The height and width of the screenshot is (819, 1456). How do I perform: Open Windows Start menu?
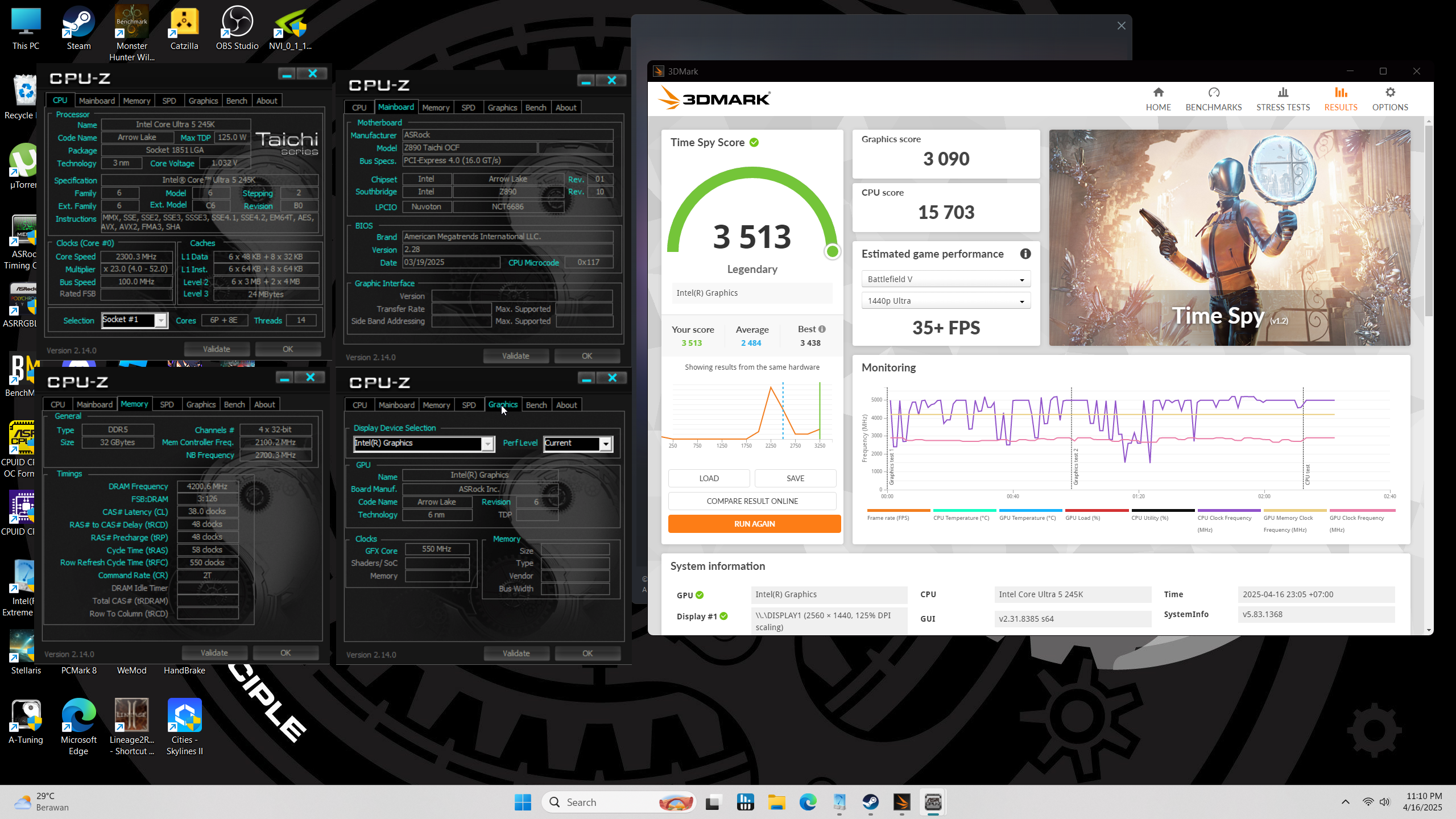[523, 803]
